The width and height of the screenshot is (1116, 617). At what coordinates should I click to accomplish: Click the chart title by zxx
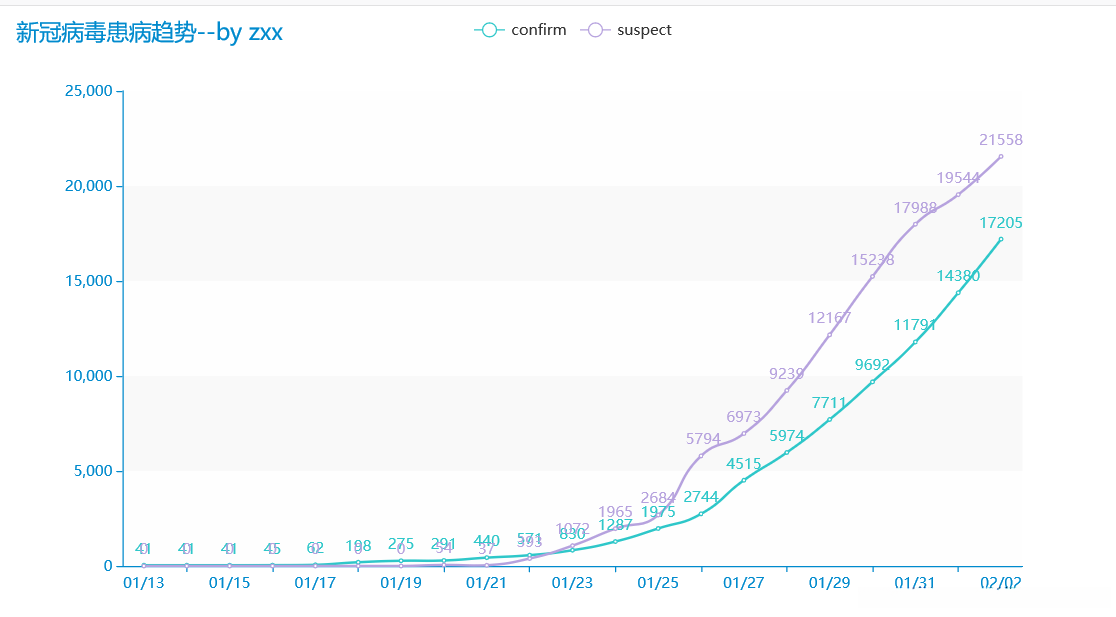[149, 32]
